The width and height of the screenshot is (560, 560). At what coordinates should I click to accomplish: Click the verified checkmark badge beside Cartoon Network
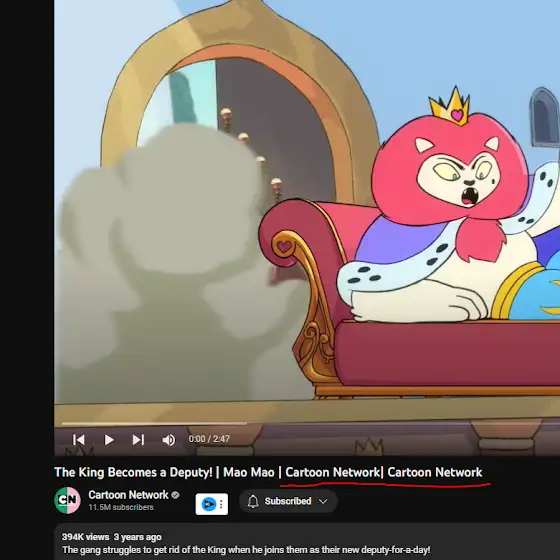point(175,495)
